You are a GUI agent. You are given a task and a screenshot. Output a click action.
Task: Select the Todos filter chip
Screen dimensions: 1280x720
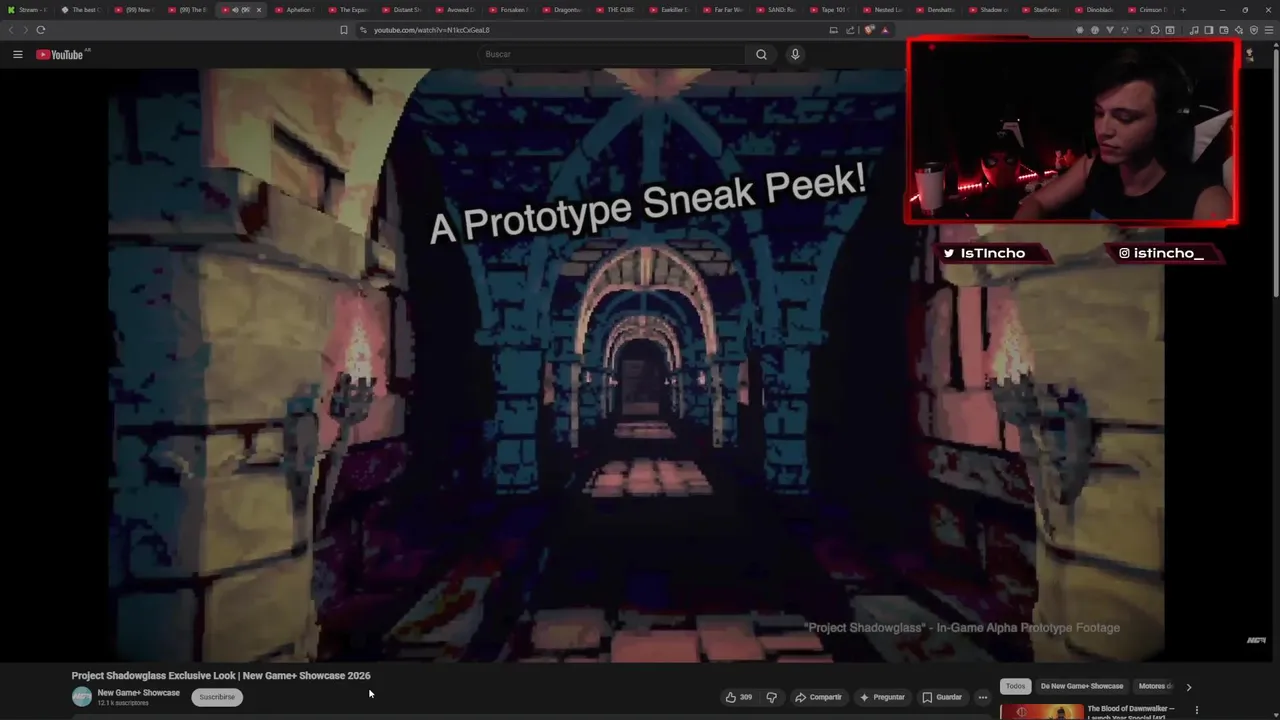pyautogui.click(x=1015, y=686)
